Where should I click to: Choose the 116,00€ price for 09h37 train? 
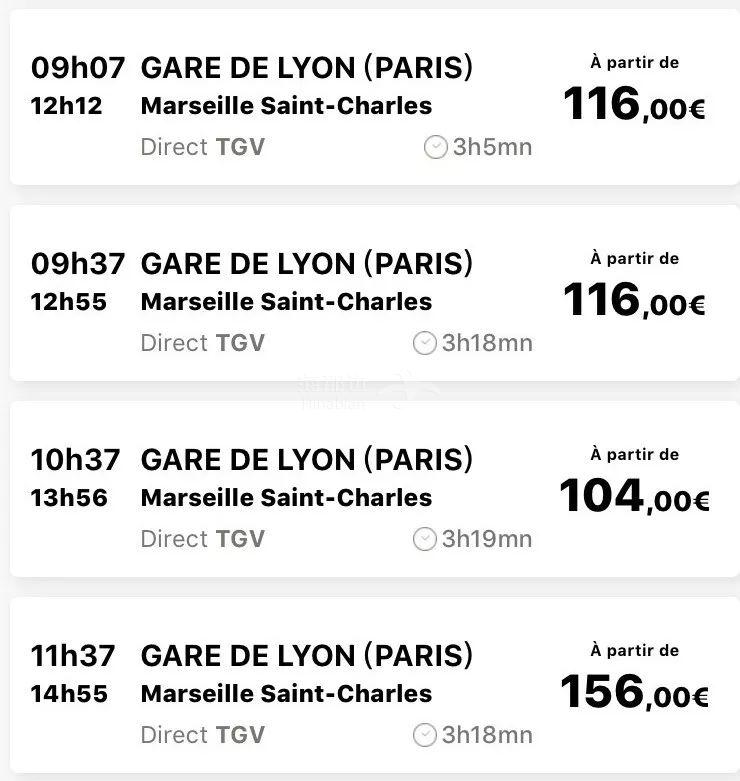(x=634, y=300)
